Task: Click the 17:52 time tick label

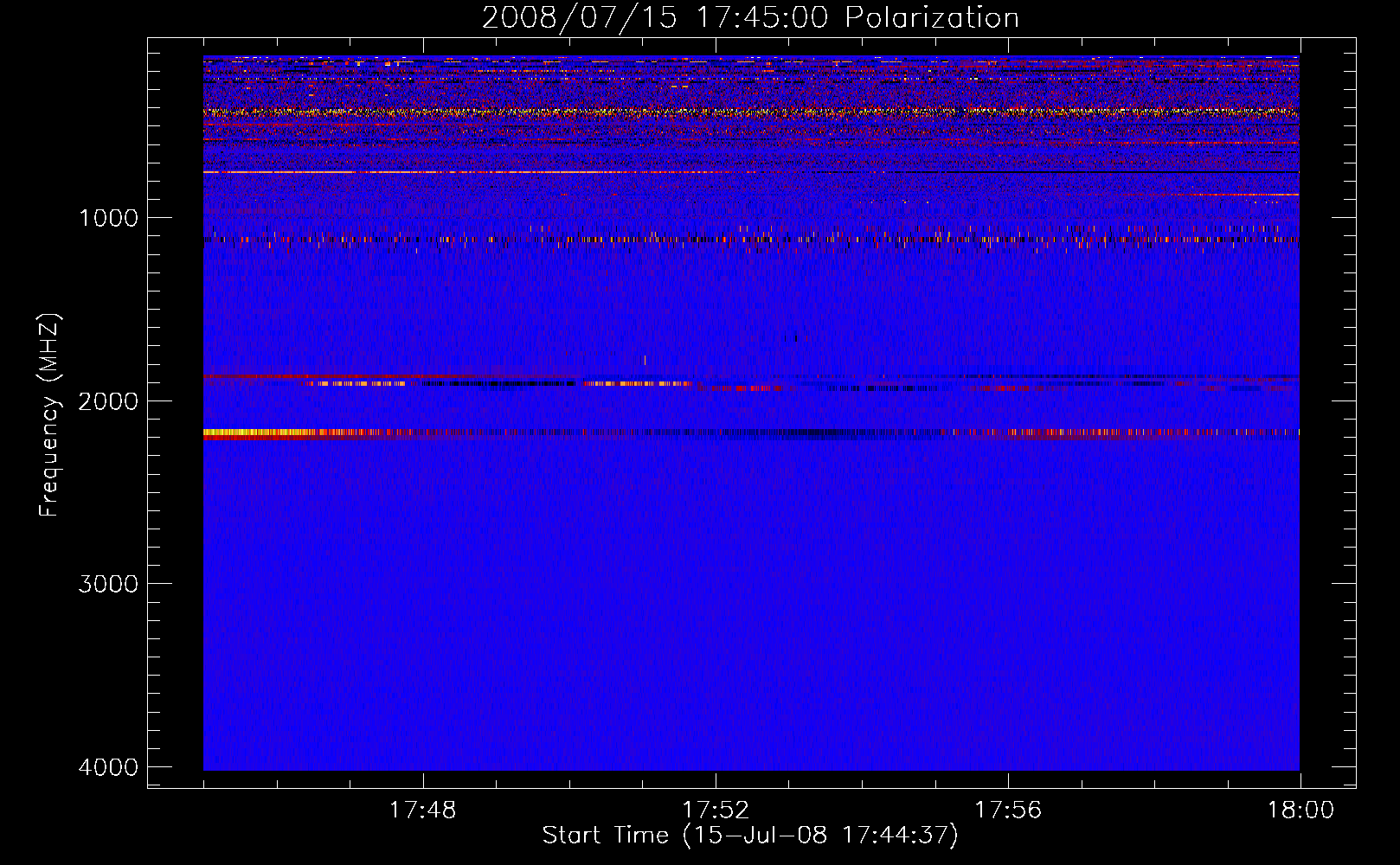Action: click(716, 811)
